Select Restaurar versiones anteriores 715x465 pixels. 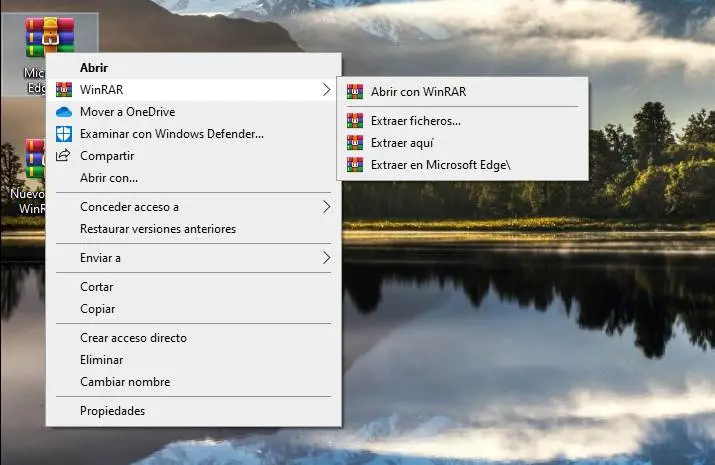coord(194,229)
